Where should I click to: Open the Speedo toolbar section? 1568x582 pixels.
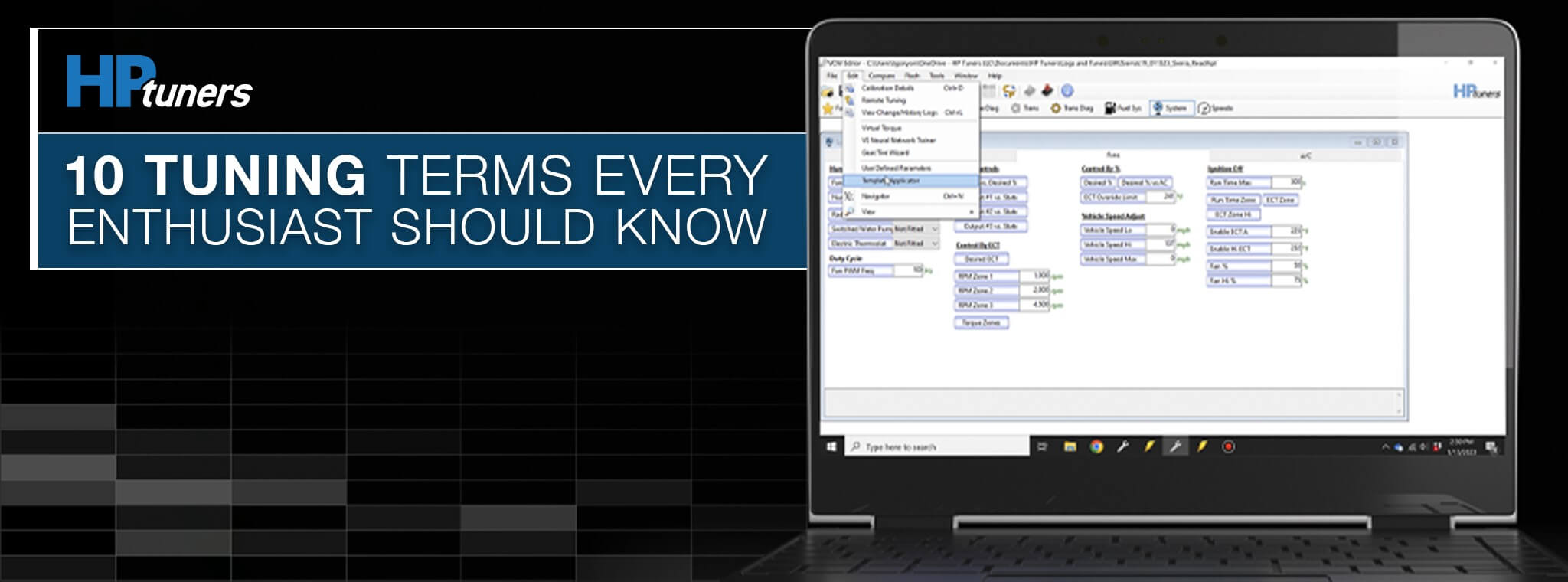click(x=1216, y=109)
